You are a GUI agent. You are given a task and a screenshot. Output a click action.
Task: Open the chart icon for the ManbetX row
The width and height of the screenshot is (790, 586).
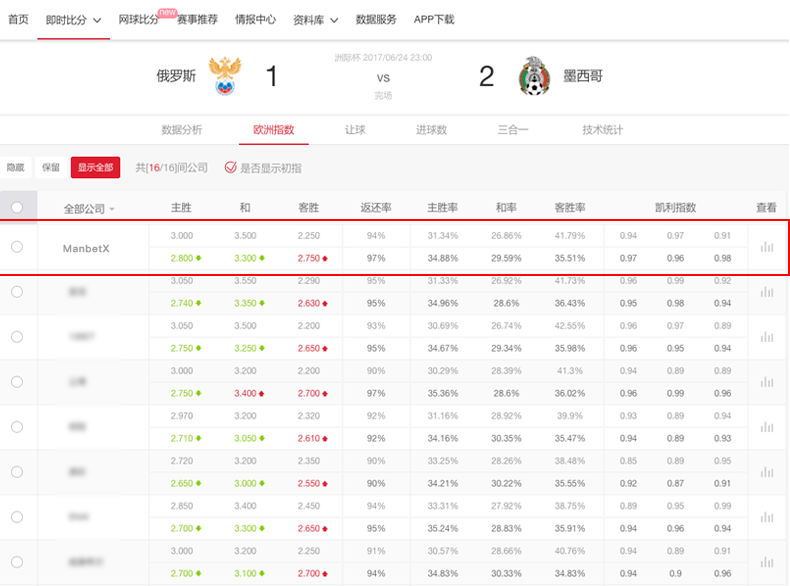767,247
